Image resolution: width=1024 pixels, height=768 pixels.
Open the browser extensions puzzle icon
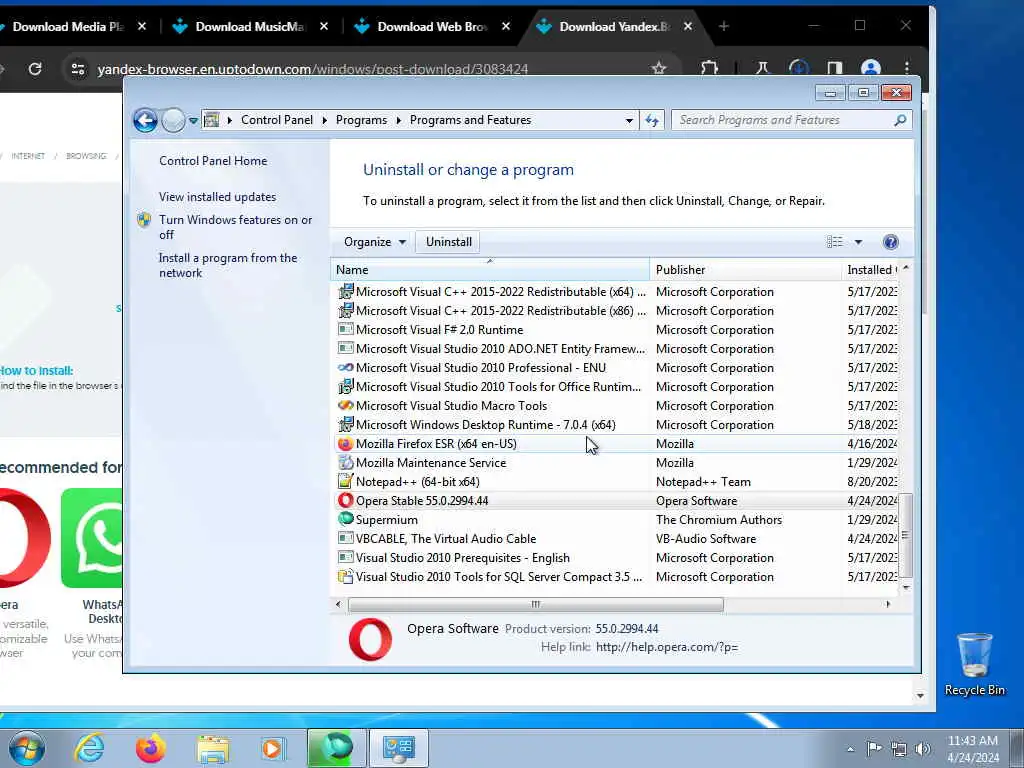point(710,68)
